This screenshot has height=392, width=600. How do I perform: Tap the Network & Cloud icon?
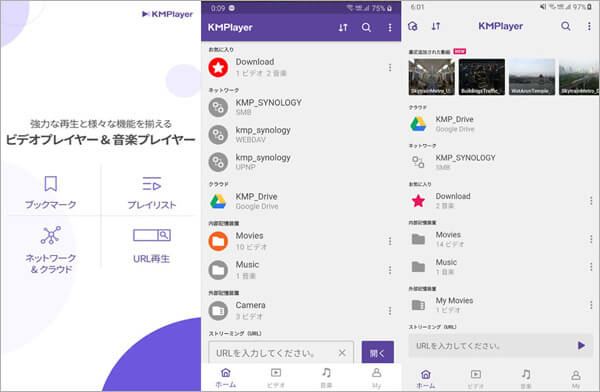click(51, 235)
